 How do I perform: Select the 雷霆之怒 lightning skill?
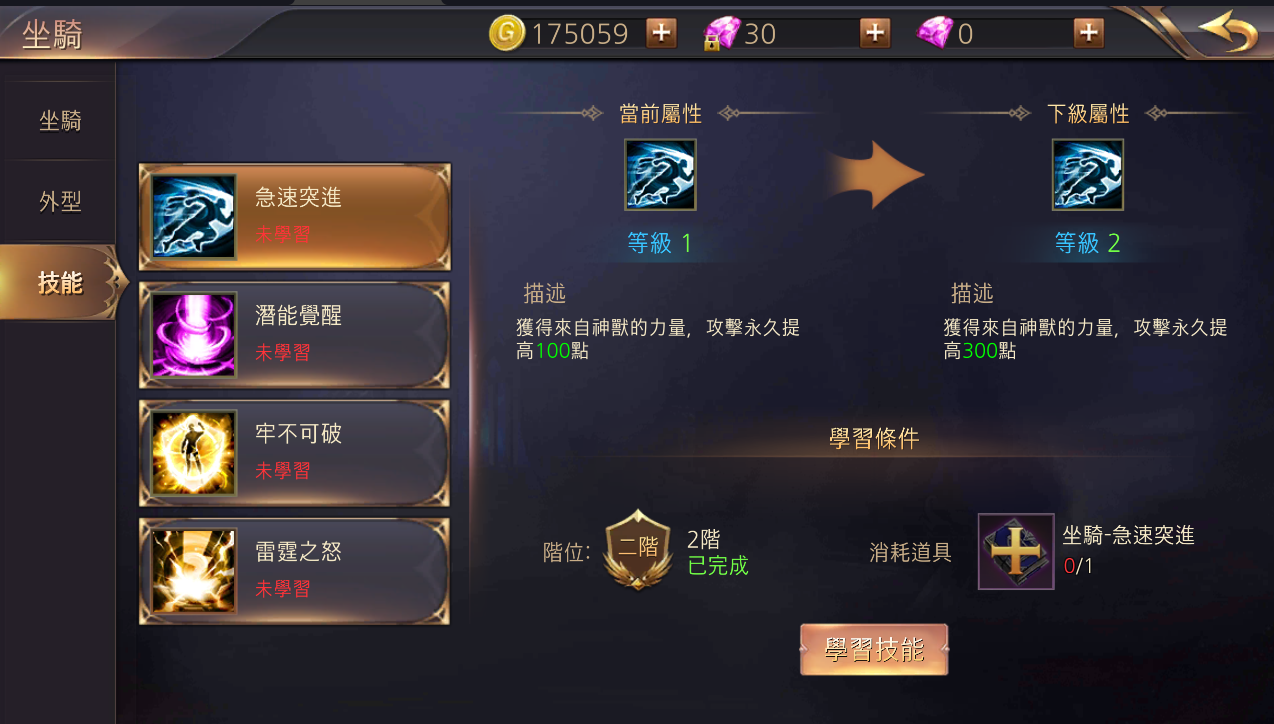[295, 571]
